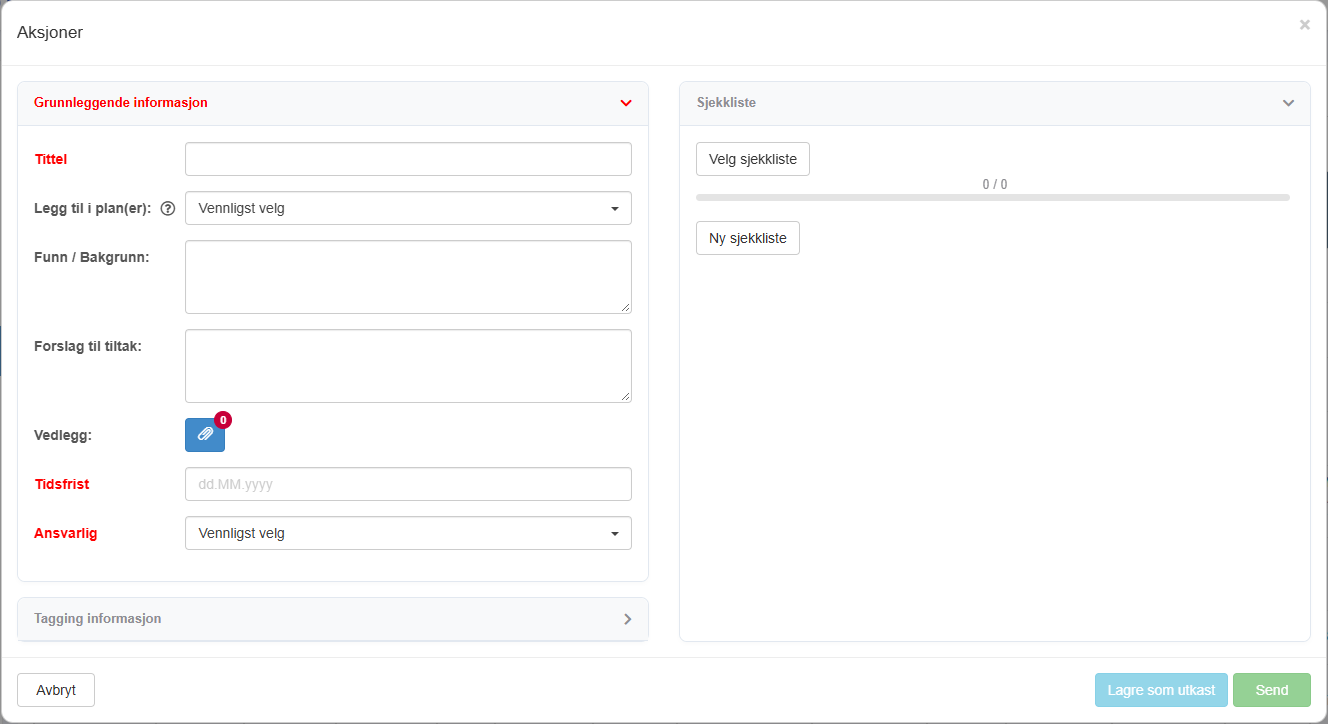Click into the Forslag til tiltak text area
Viewport: 1328px width, 724px height.
[408, 366]
